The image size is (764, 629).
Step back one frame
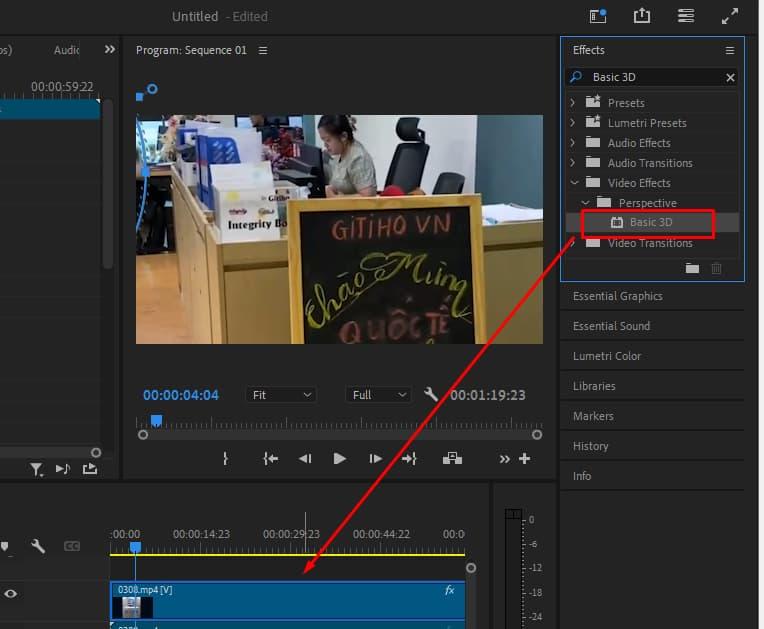pyautogui.click(x=305, y=458)
